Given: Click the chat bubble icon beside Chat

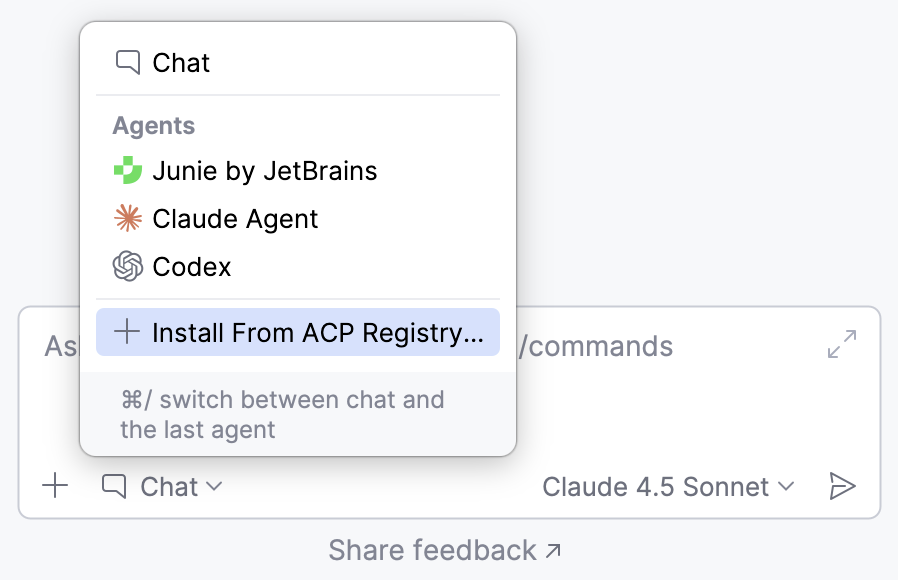Looking at the screenshot, I should click(127, 62).
